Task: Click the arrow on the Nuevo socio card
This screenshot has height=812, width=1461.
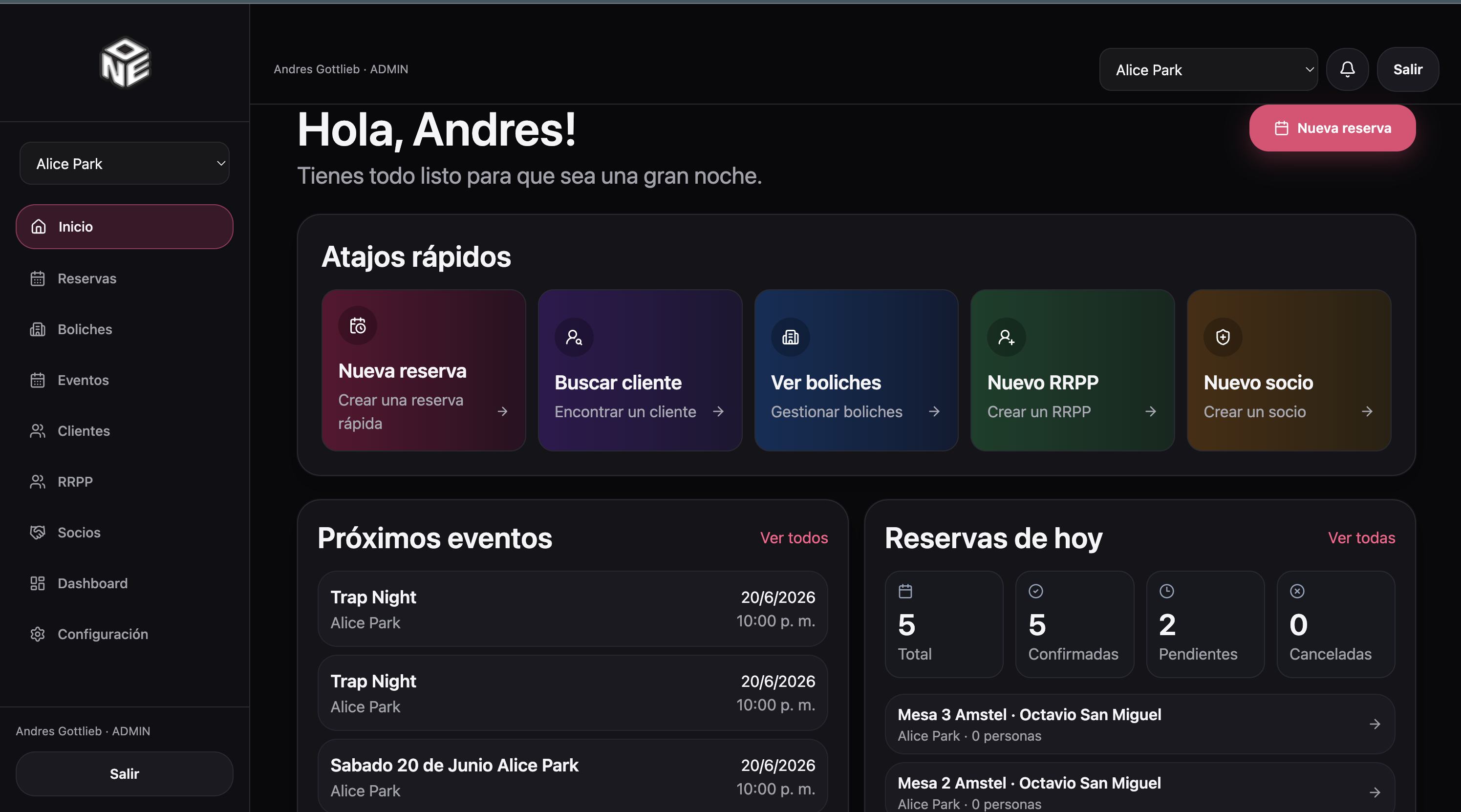Action: pos(1367,411)
